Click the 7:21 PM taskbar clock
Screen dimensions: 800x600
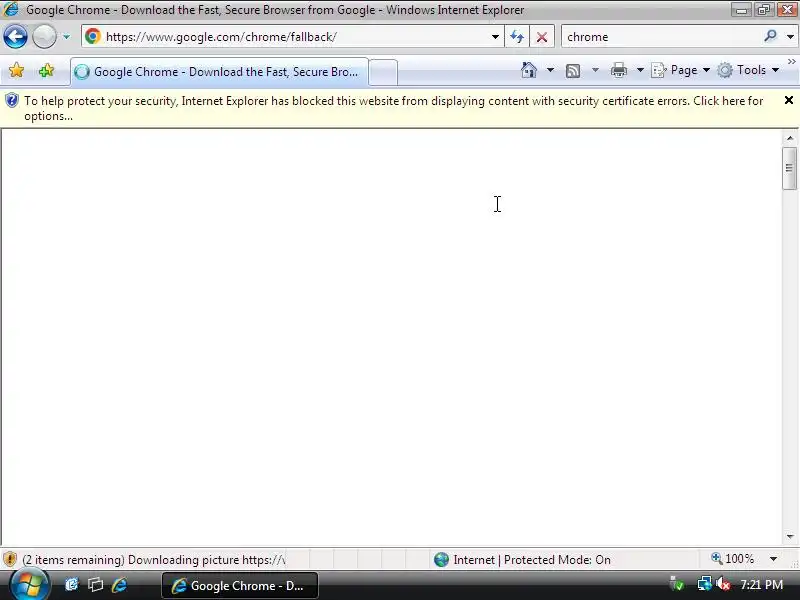tap(761, 584)
